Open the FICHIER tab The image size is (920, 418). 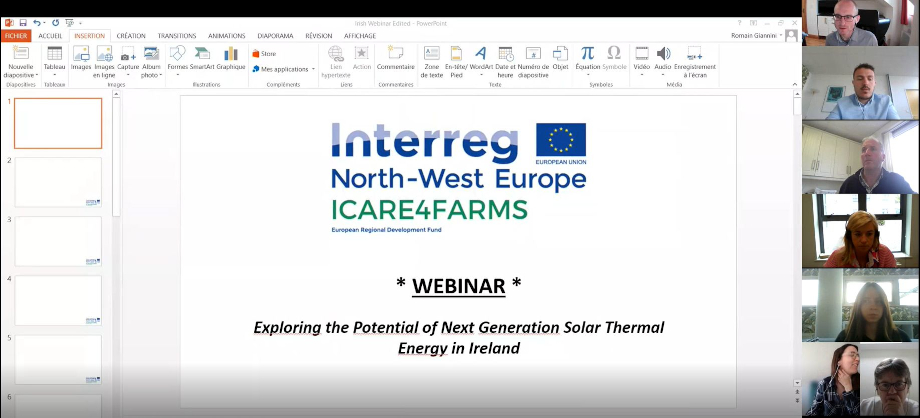coord(16,36)
